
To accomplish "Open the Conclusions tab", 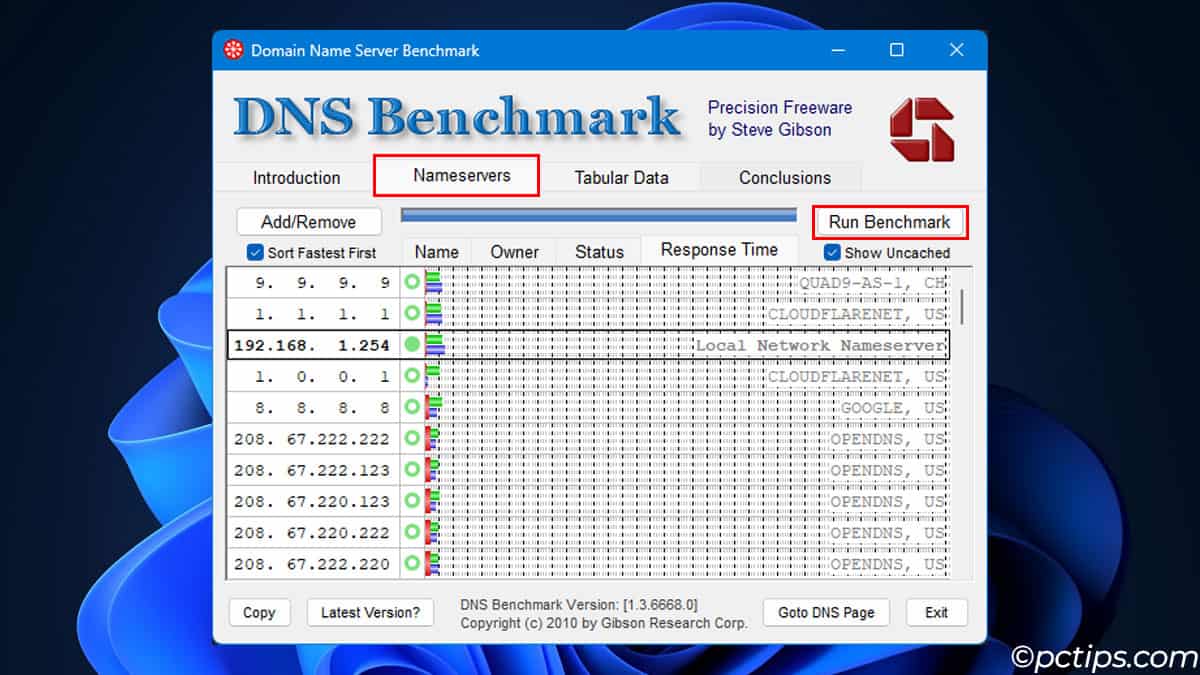I will 784,177.
